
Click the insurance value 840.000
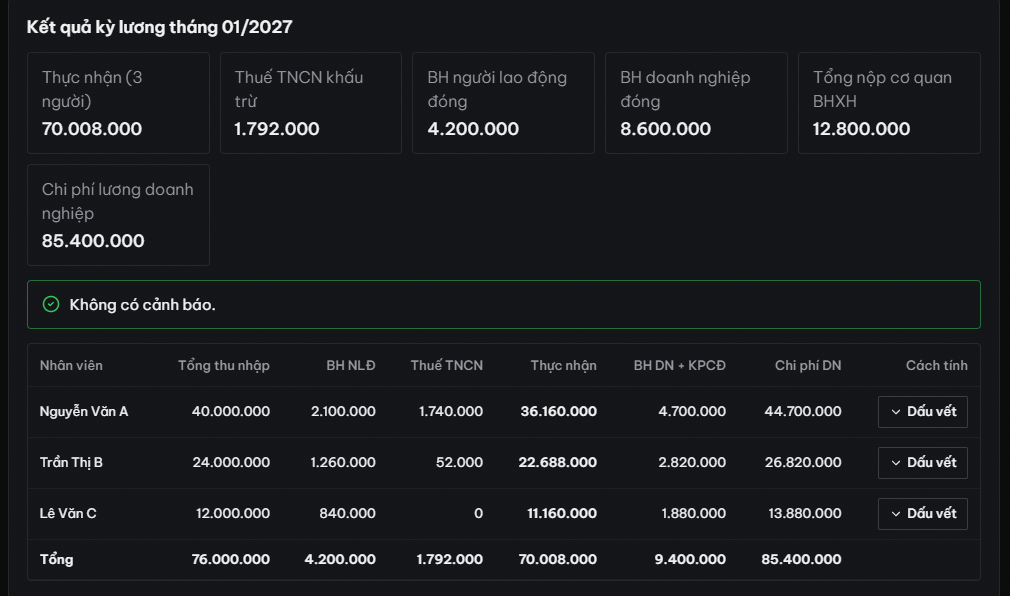pos(347,513)
